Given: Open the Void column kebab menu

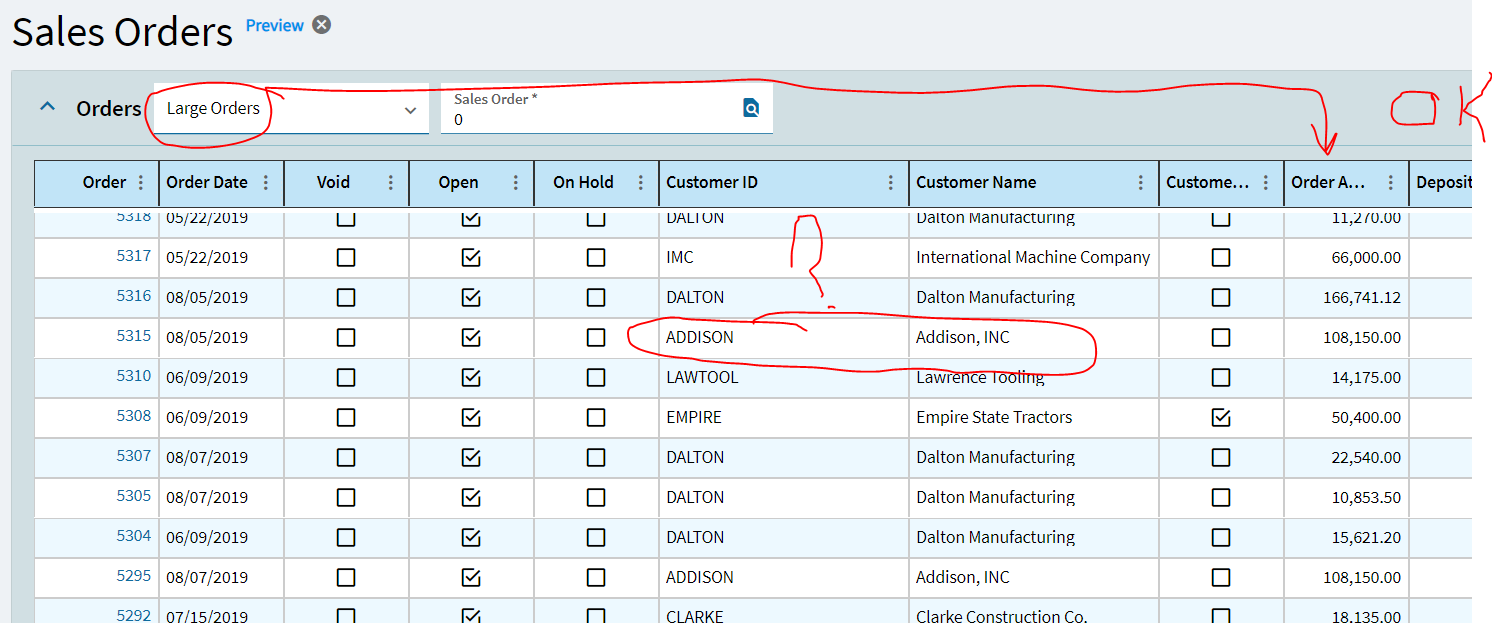Looking at the screenshot, I should click(391, 183).
